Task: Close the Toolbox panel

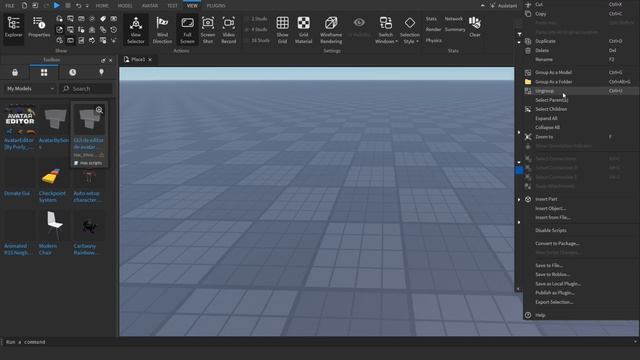Action: [x=111, y=60]
